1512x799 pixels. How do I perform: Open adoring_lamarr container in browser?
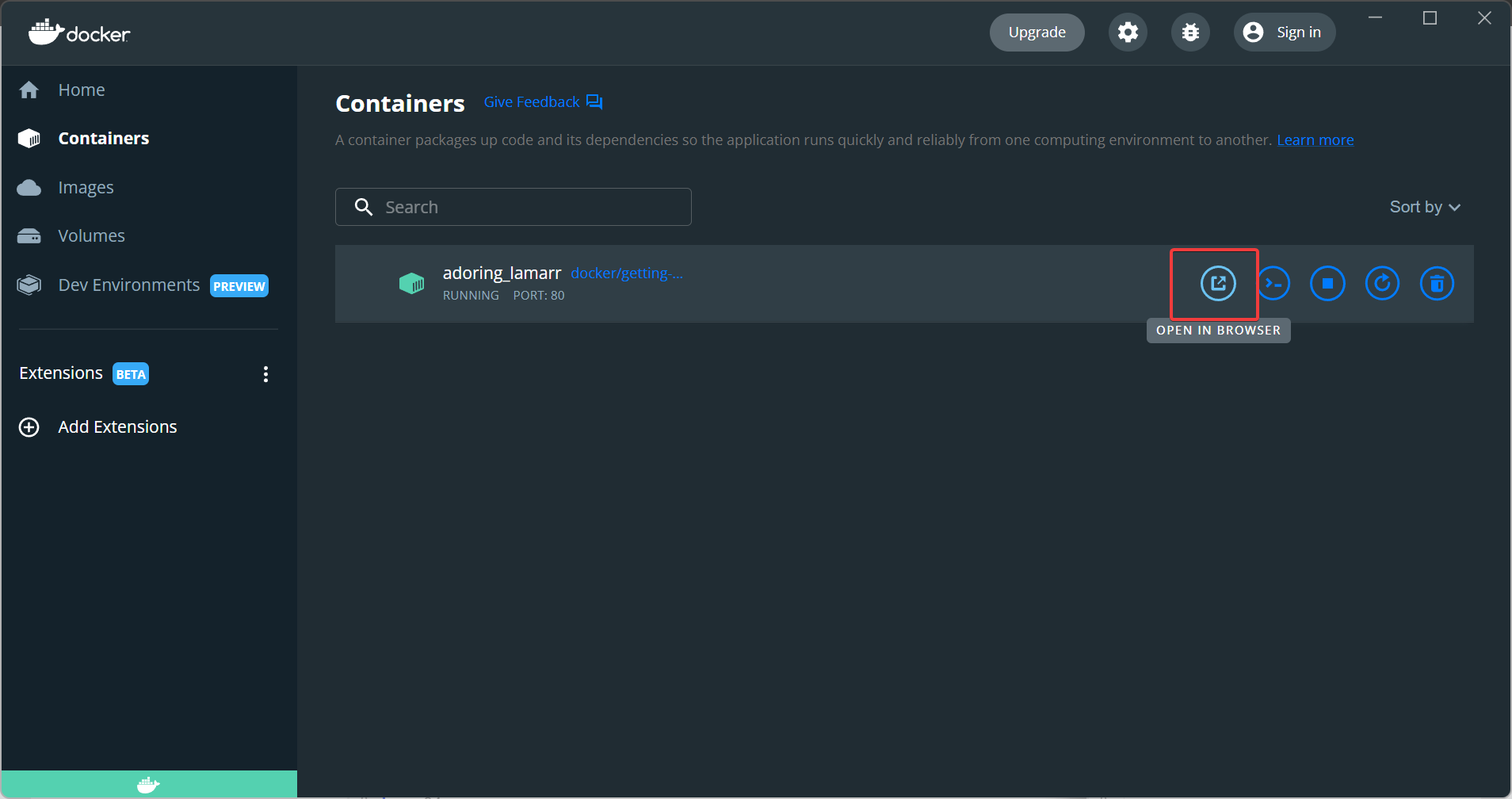click(1218, 284)
